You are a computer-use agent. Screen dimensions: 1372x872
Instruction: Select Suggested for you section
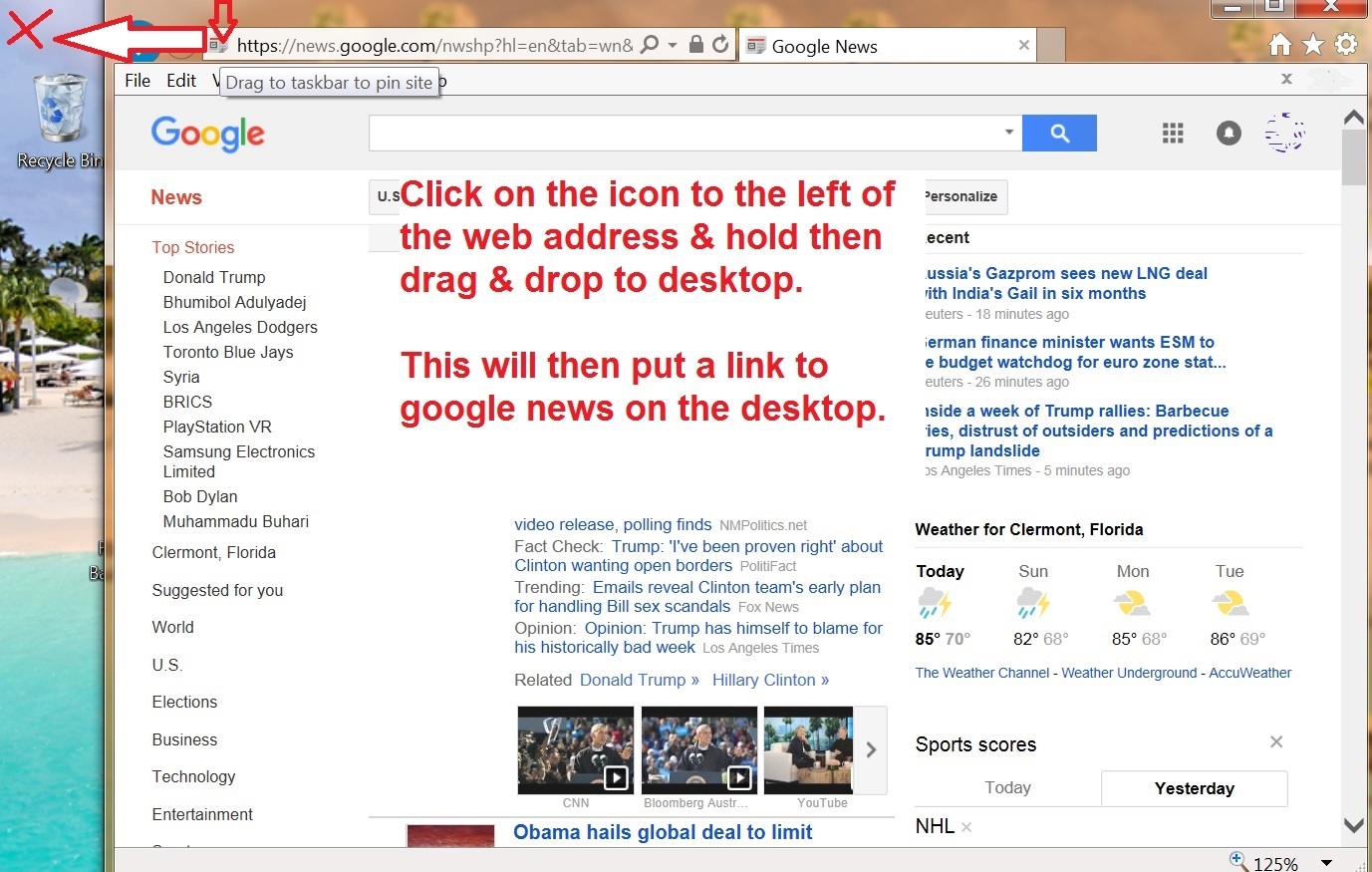217,590
